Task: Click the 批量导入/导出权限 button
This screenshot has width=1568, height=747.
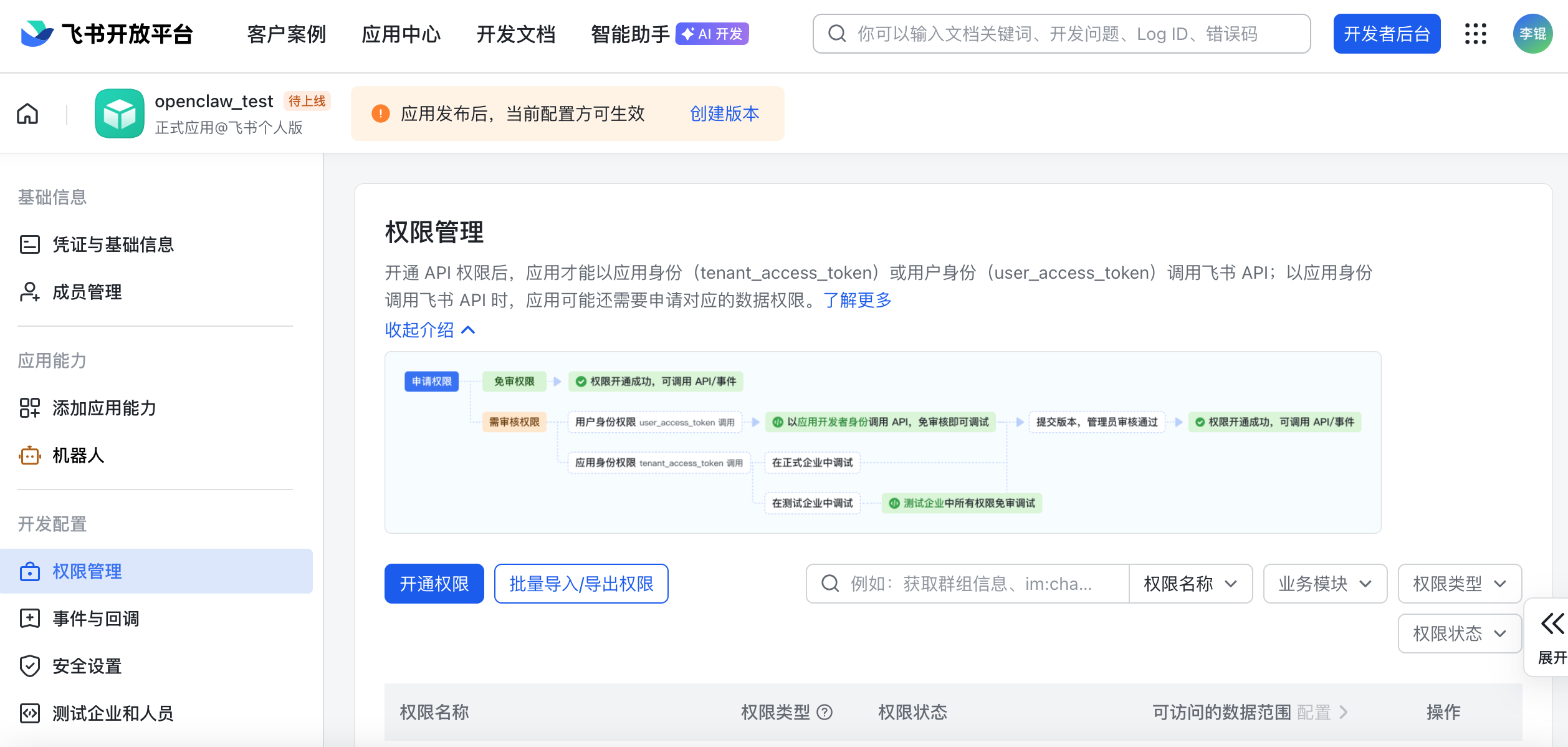Action: click(581, 584)
